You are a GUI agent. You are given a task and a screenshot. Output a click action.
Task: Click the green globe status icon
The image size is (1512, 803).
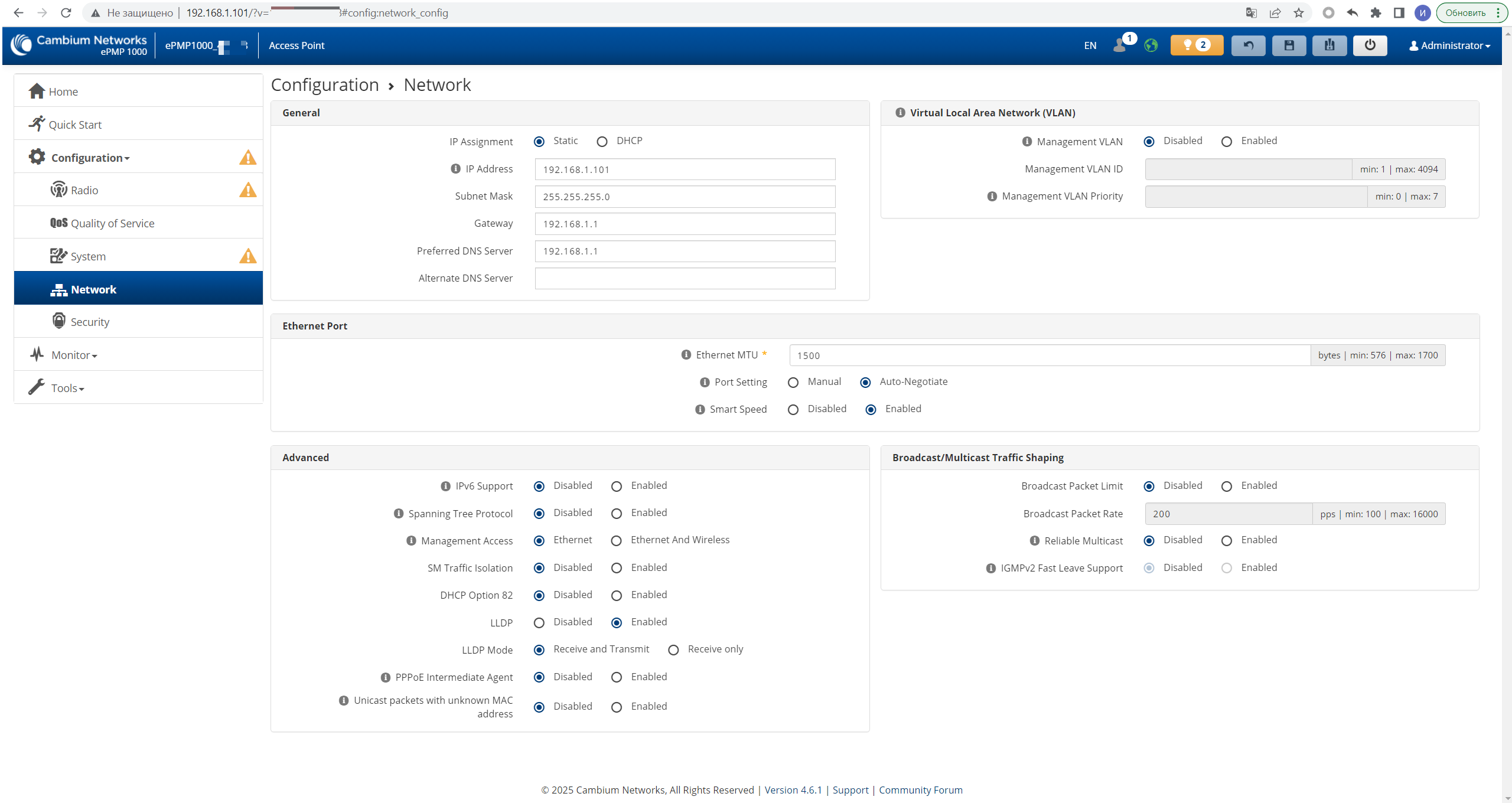[x=1151, y=45]
